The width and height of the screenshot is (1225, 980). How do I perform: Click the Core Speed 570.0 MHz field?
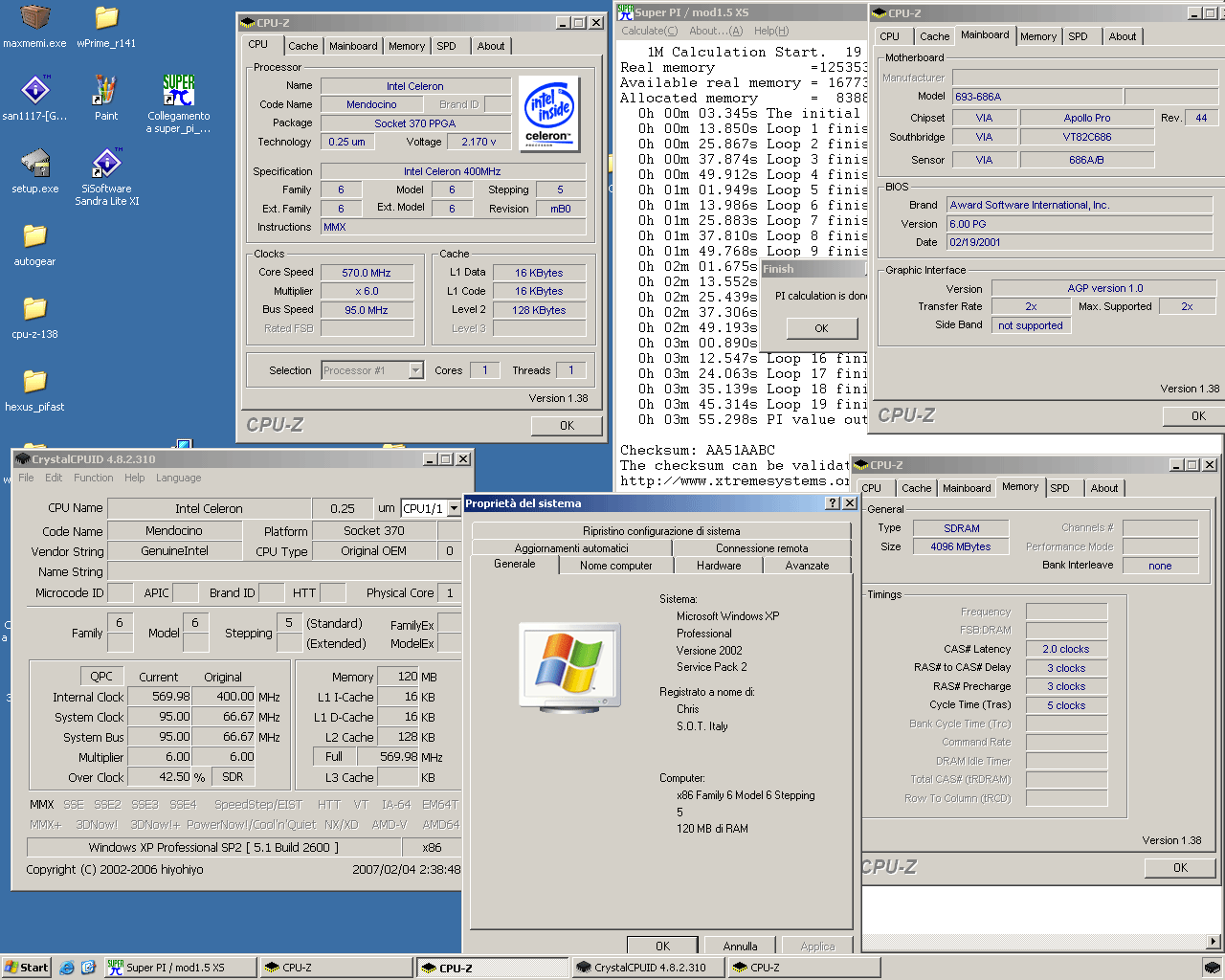(367, 273)
